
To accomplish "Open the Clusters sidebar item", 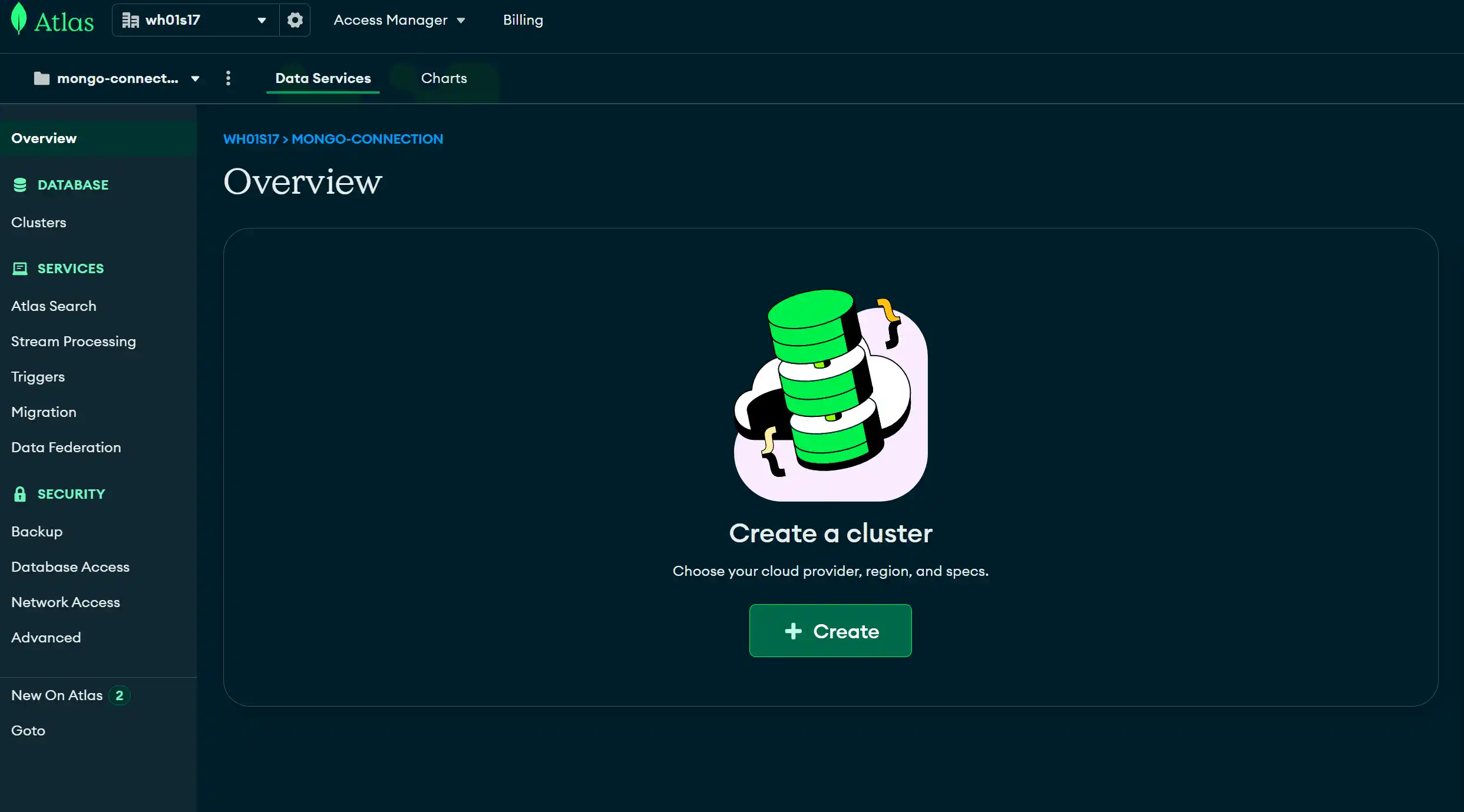I will coord(38,223).
